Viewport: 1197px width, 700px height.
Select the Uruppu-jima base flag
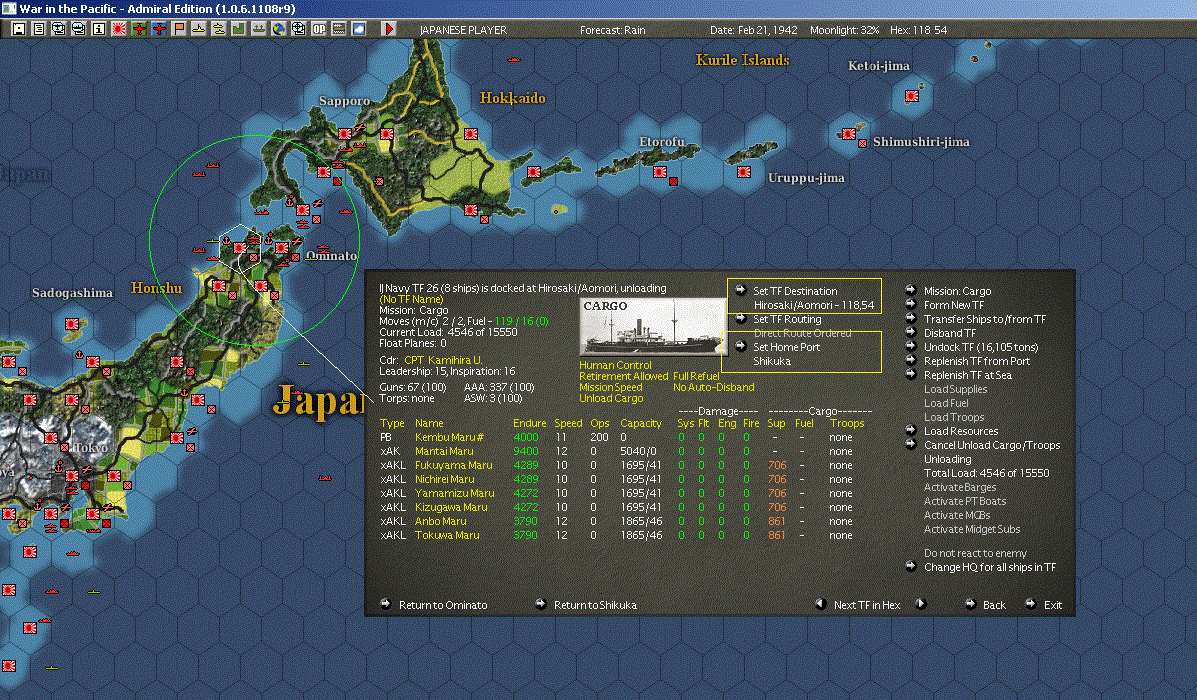point(744,172)
